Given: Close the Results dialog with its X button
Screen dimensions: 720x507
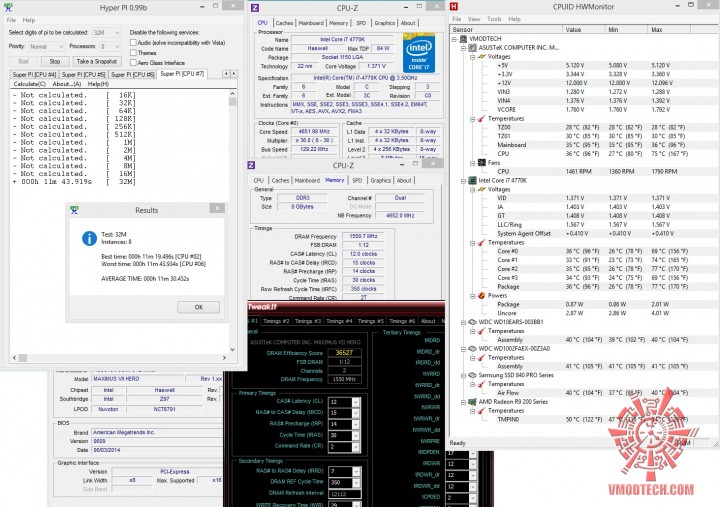Looking at the screenshot, I should tap(217, 208).
